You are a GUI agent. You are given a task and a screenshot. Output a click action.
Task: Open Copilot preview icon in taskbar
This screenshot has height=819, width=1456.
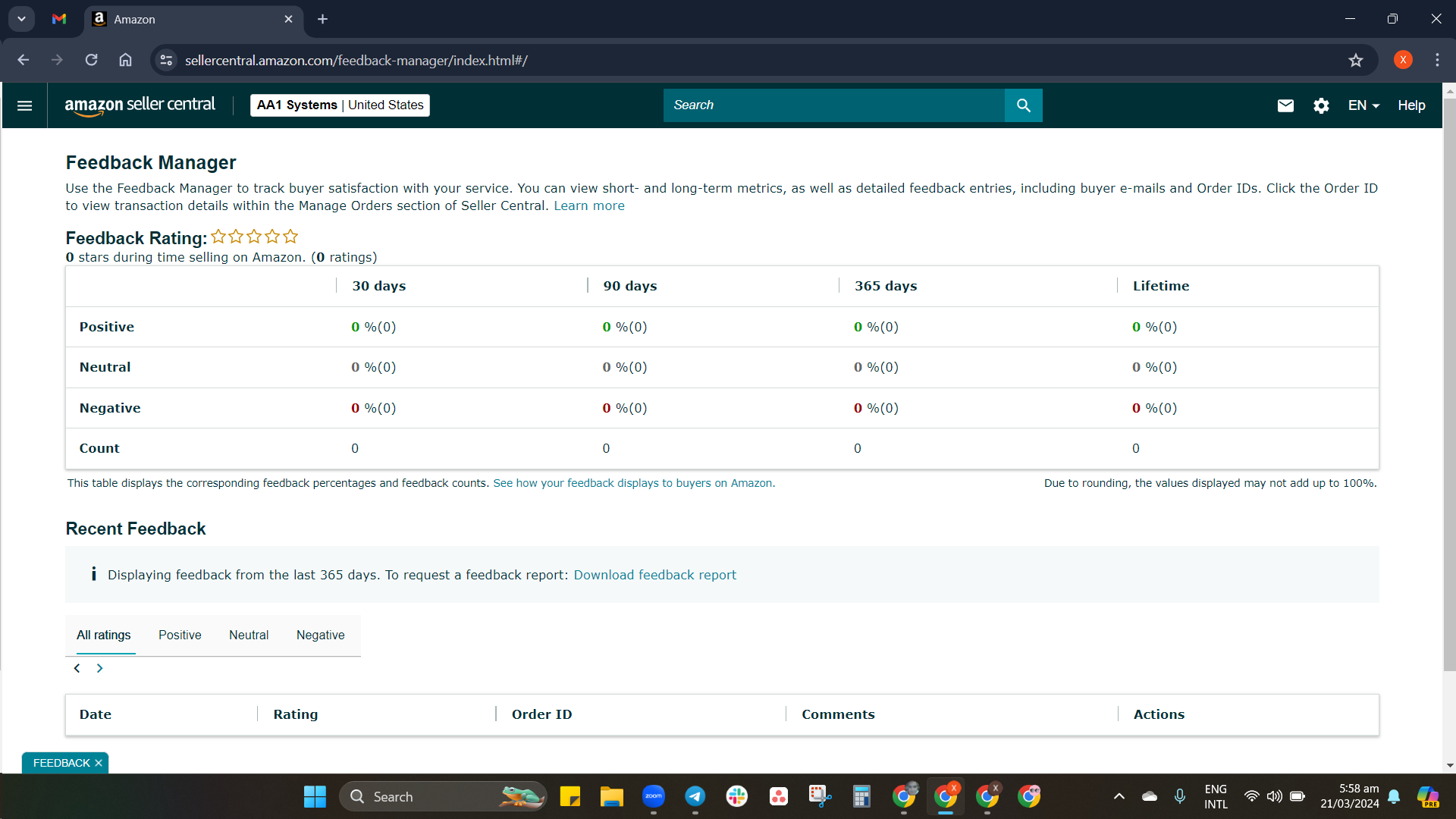pyautogui.click(x=1428, y=796)
